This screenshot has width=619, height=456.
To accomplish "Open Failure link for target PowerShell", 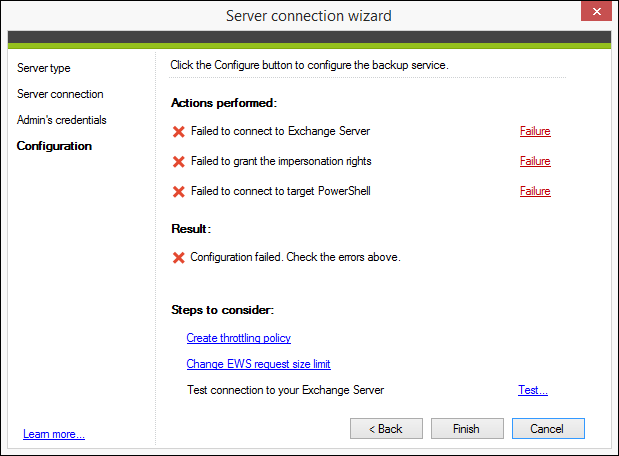I will pyautogui.click(x=535, y=191).
